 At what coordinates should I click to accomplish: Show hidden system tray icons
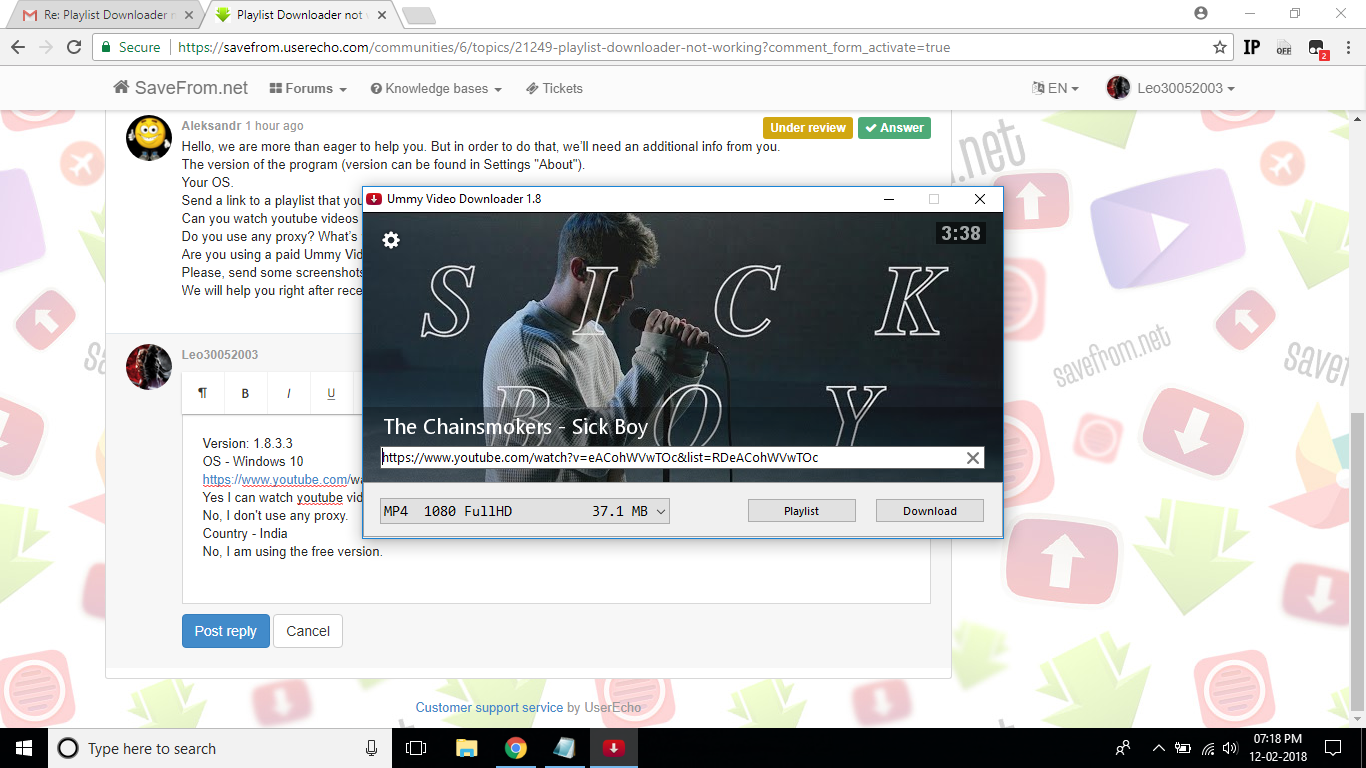[1159, 748]
